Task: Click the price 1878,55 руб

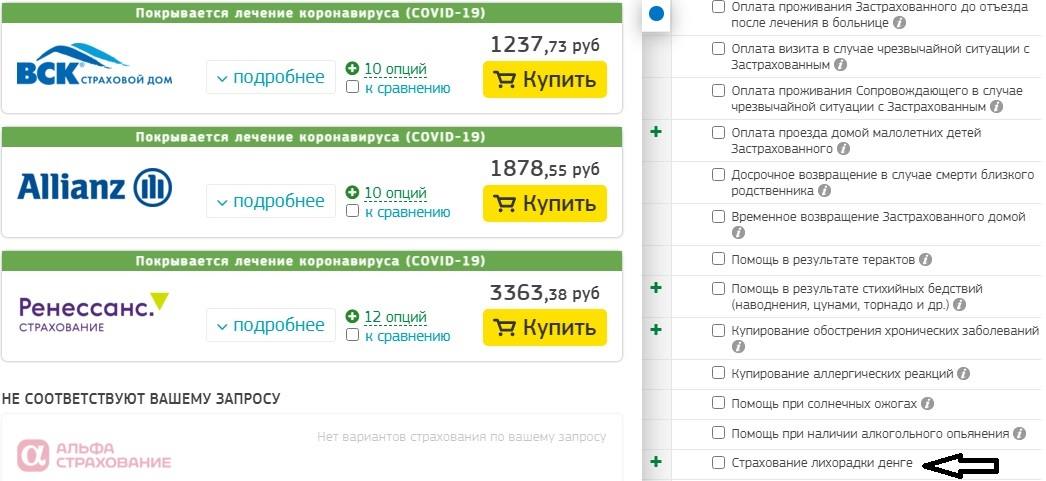Action: coord(545,169)
